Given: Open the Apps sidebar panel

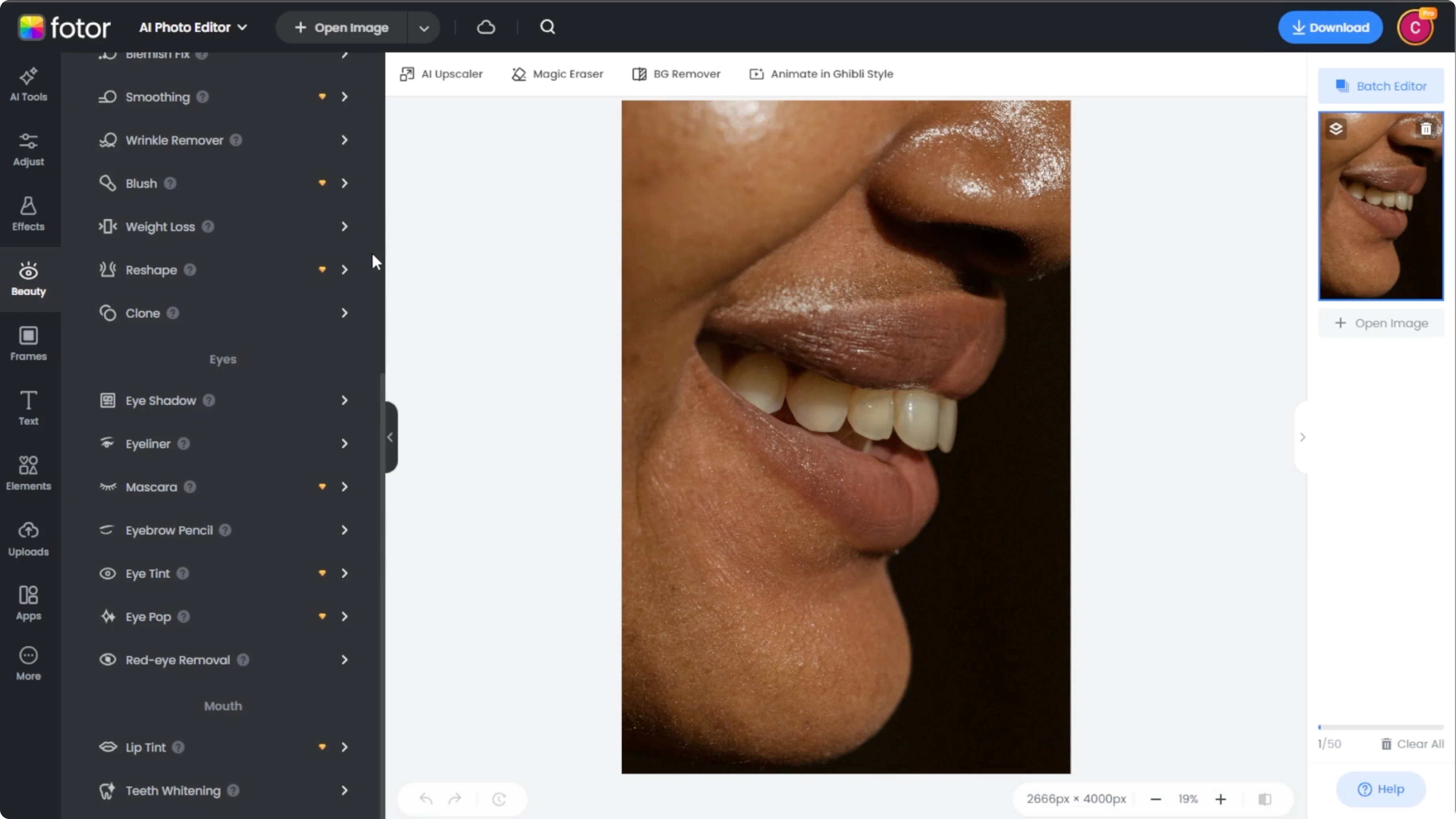Looking at the screenshot, I should click(x=28, y=604).
